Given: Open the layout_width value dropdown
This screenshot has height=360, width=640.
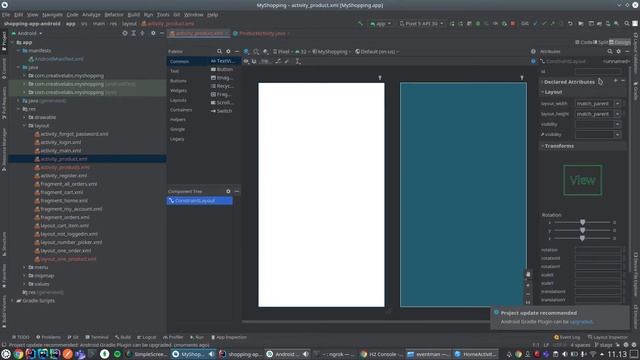Looking at the screenshot, I should [617, 104].
